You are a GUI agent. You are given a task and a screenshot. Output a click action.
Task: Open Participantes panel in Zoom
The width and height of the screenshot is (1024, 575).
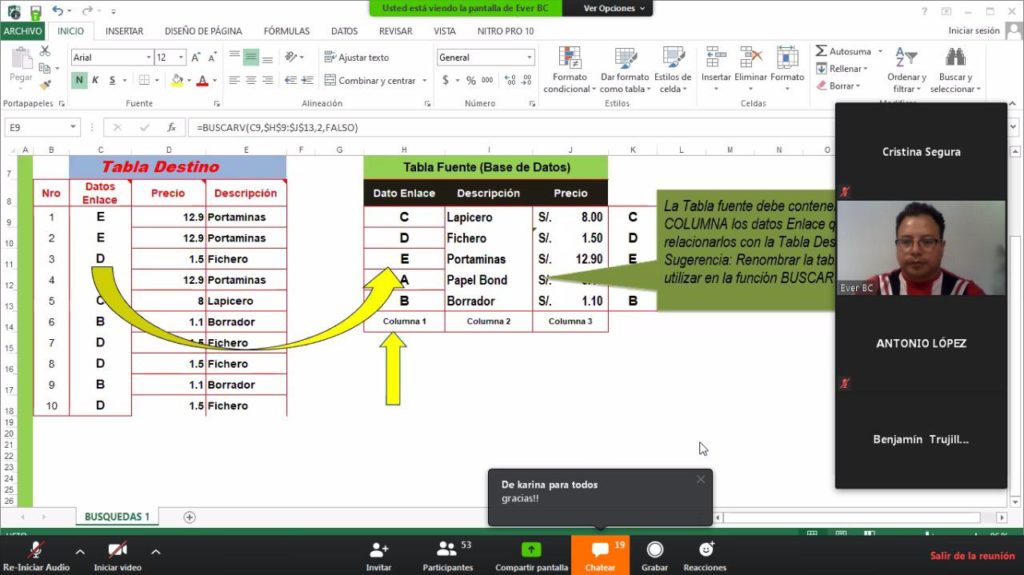click(448, 556)
